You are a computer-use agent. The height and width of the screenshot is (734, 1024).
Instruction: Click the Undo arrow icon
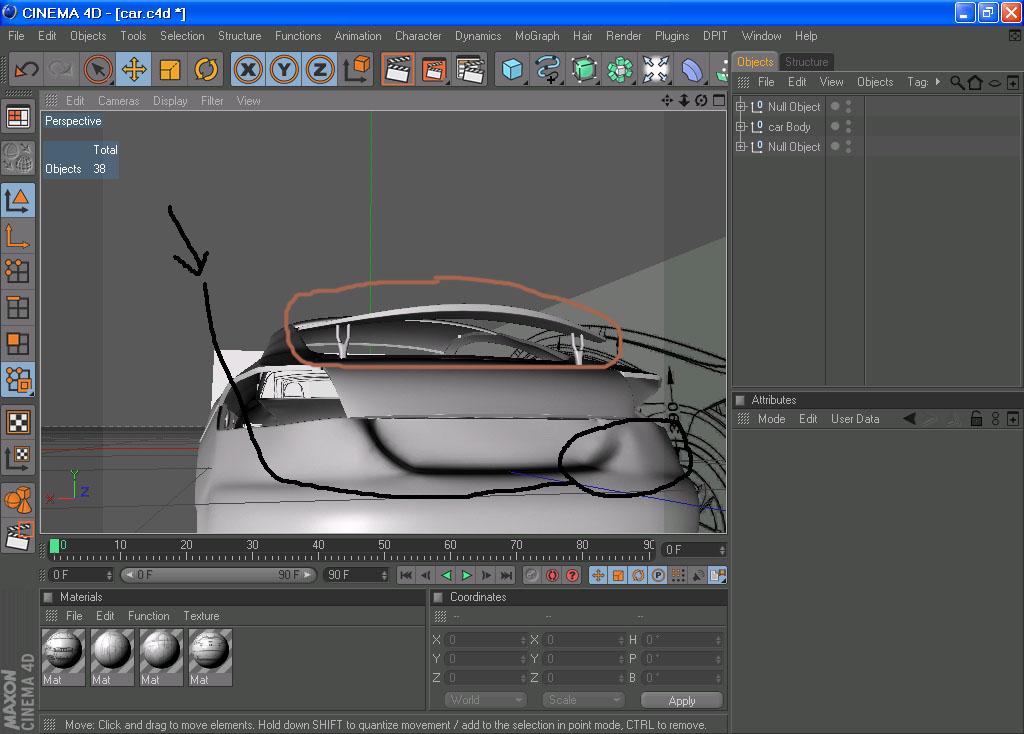point(27,69)
